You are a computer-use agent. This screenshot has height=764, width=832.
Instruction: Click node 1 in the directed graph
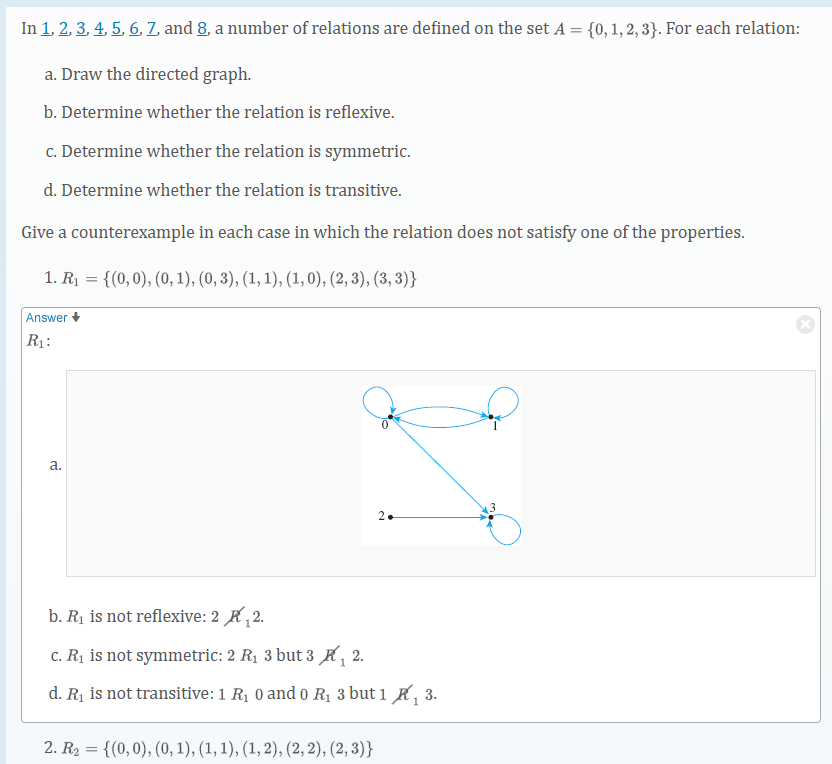tap(490, 416)
